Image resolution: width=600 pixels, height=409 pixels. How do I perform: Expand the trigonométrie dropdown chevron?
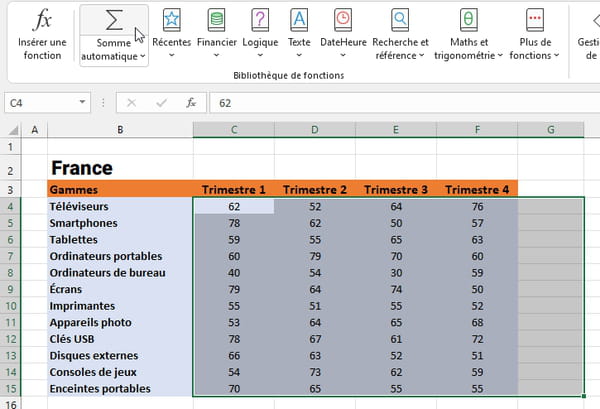point(500,55)
